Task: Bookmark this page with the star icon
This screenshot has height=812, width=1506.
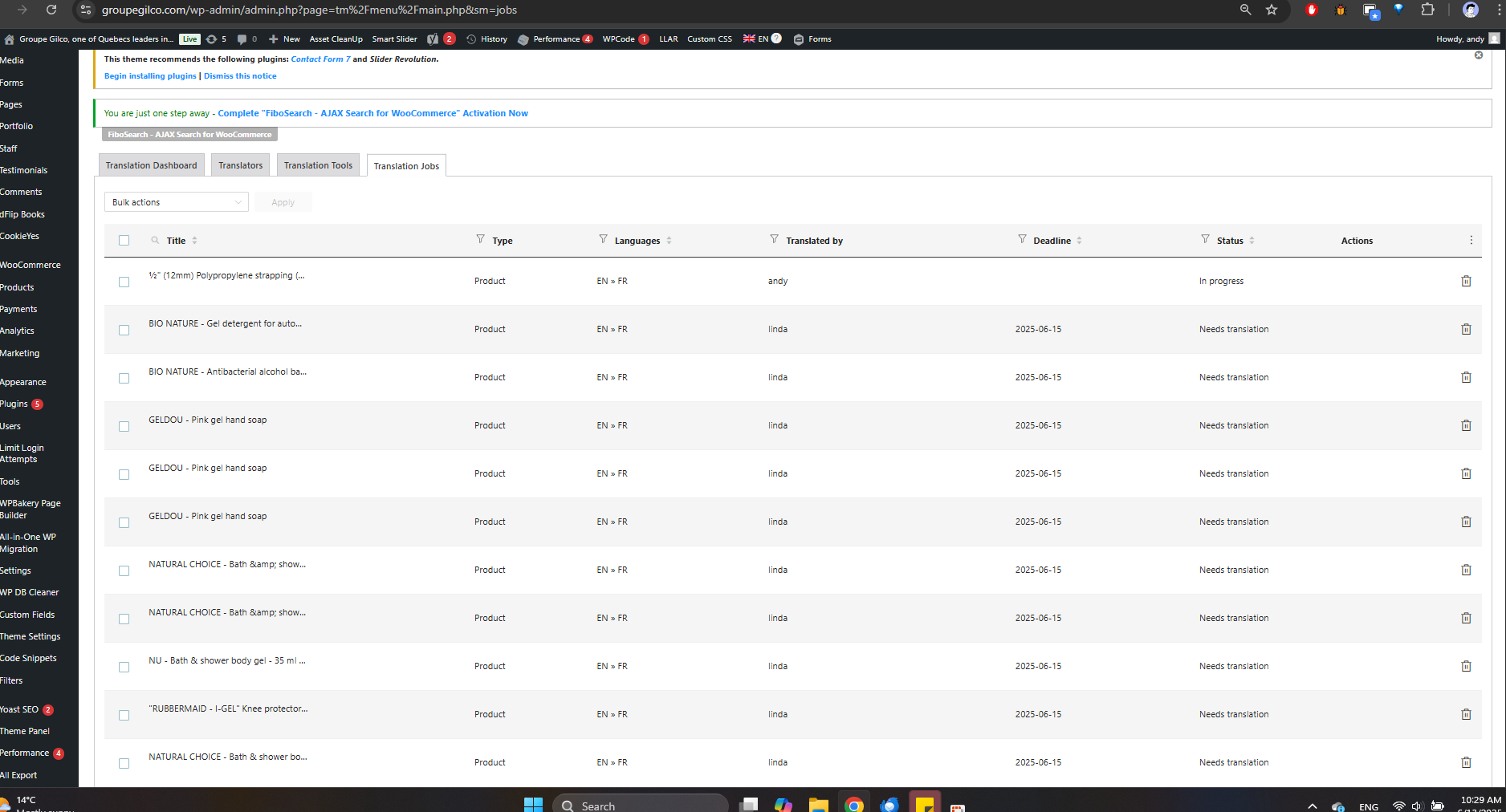Action: click(1272, 10)
